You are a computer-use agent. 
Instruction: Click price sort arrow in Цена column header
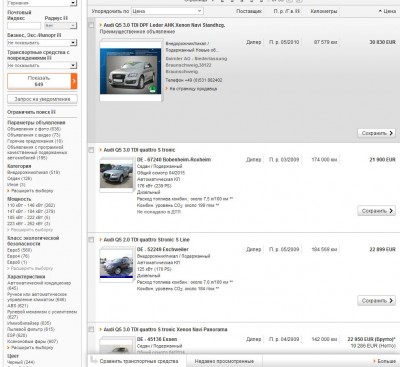point(380,11)
